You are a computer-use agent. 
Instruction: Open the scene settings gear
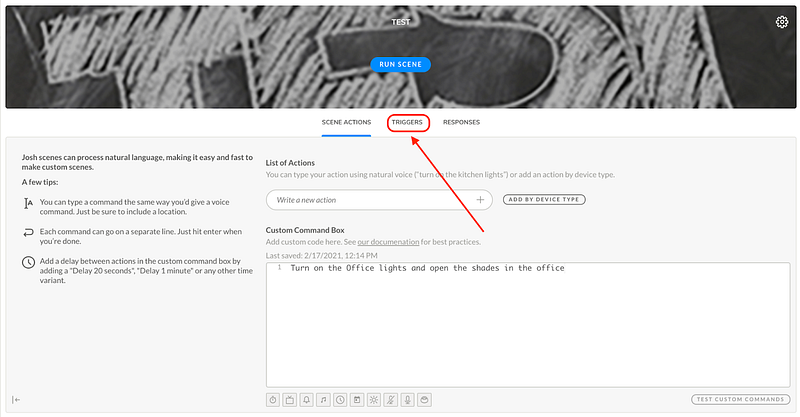point(782,22)
